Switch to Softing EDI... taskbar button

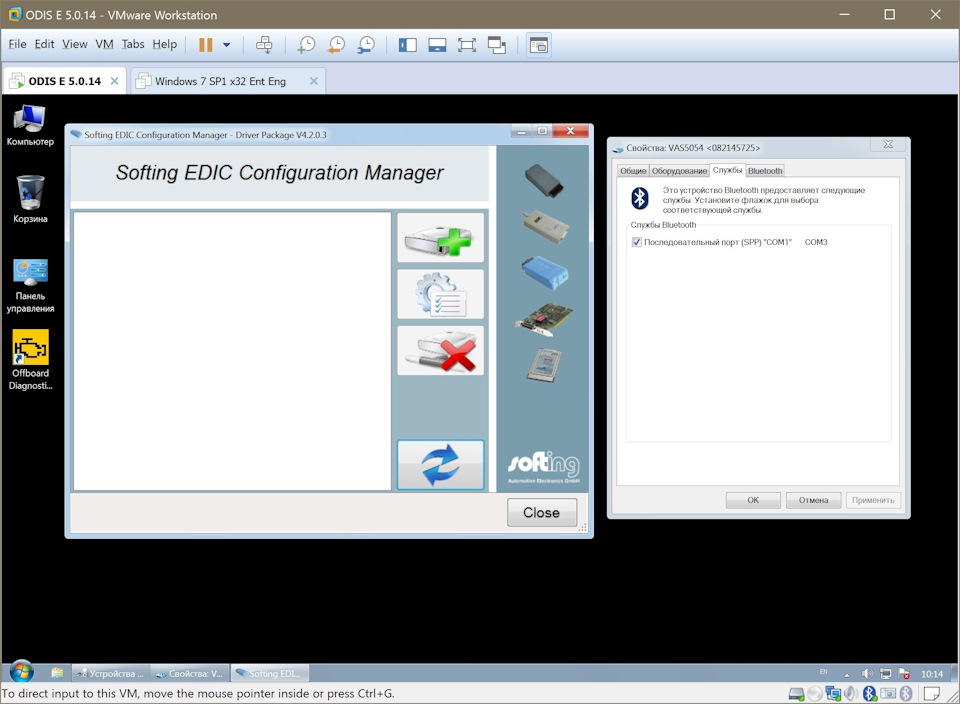(269, 673)
